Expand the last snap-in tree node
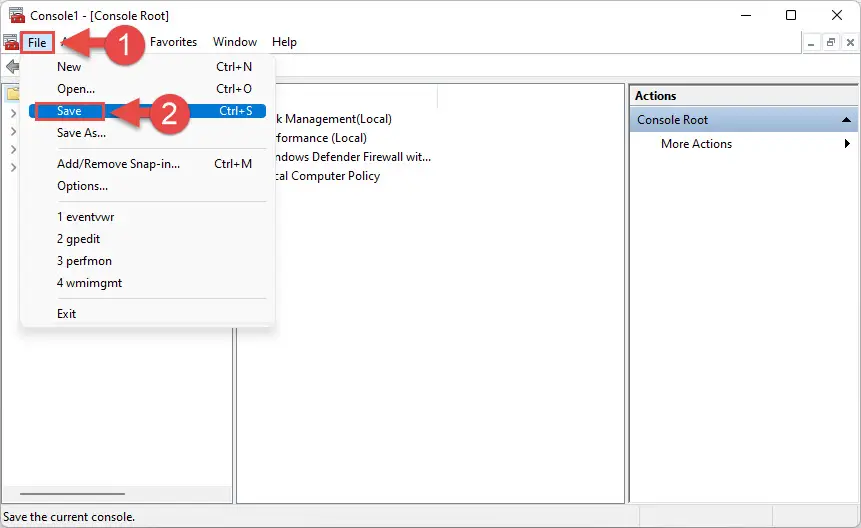 point(13,167)
